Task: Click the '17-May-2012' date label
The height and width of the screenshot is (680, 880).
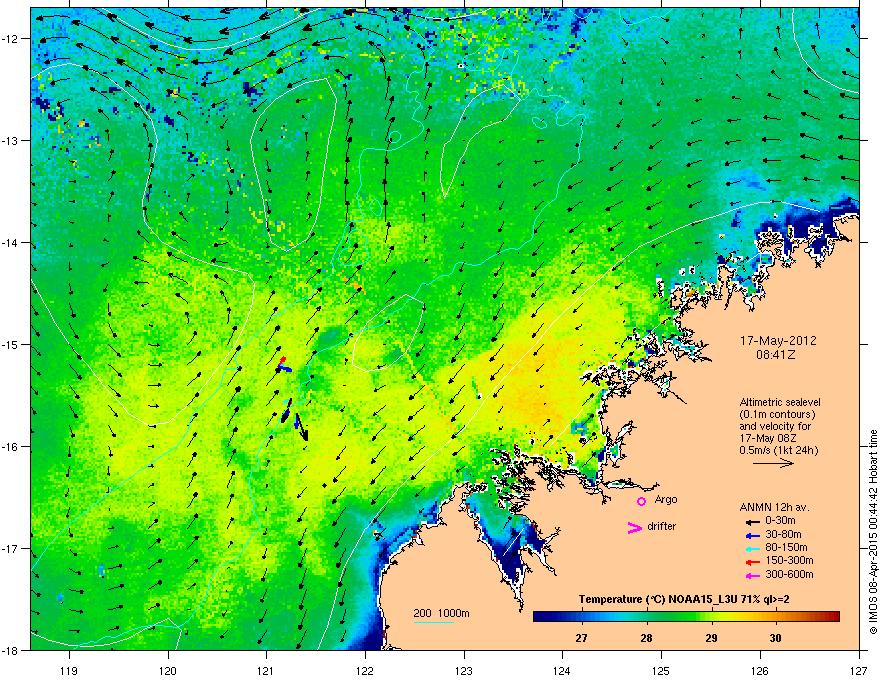Action: point(778,341)
